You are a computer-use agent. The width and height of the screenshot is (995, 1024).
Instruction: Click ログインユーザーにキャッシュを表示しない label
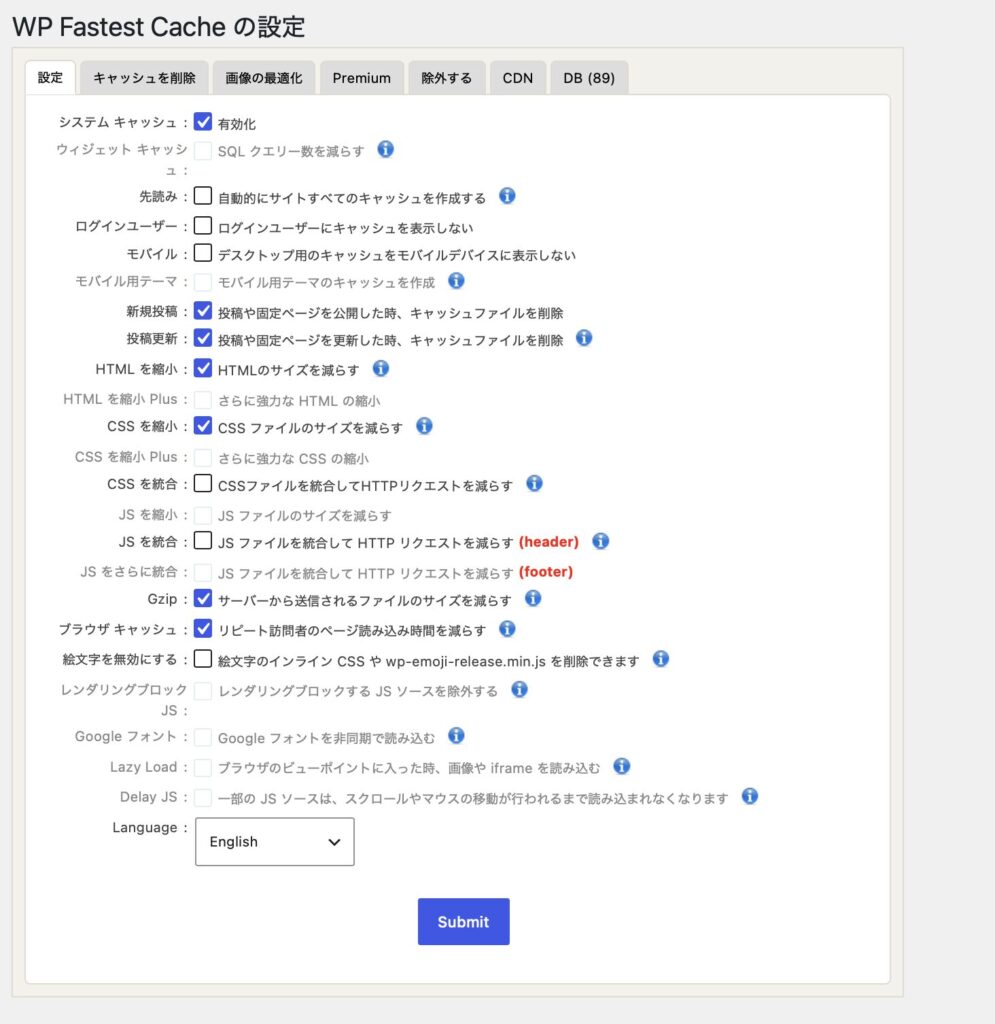click(345, 228)
